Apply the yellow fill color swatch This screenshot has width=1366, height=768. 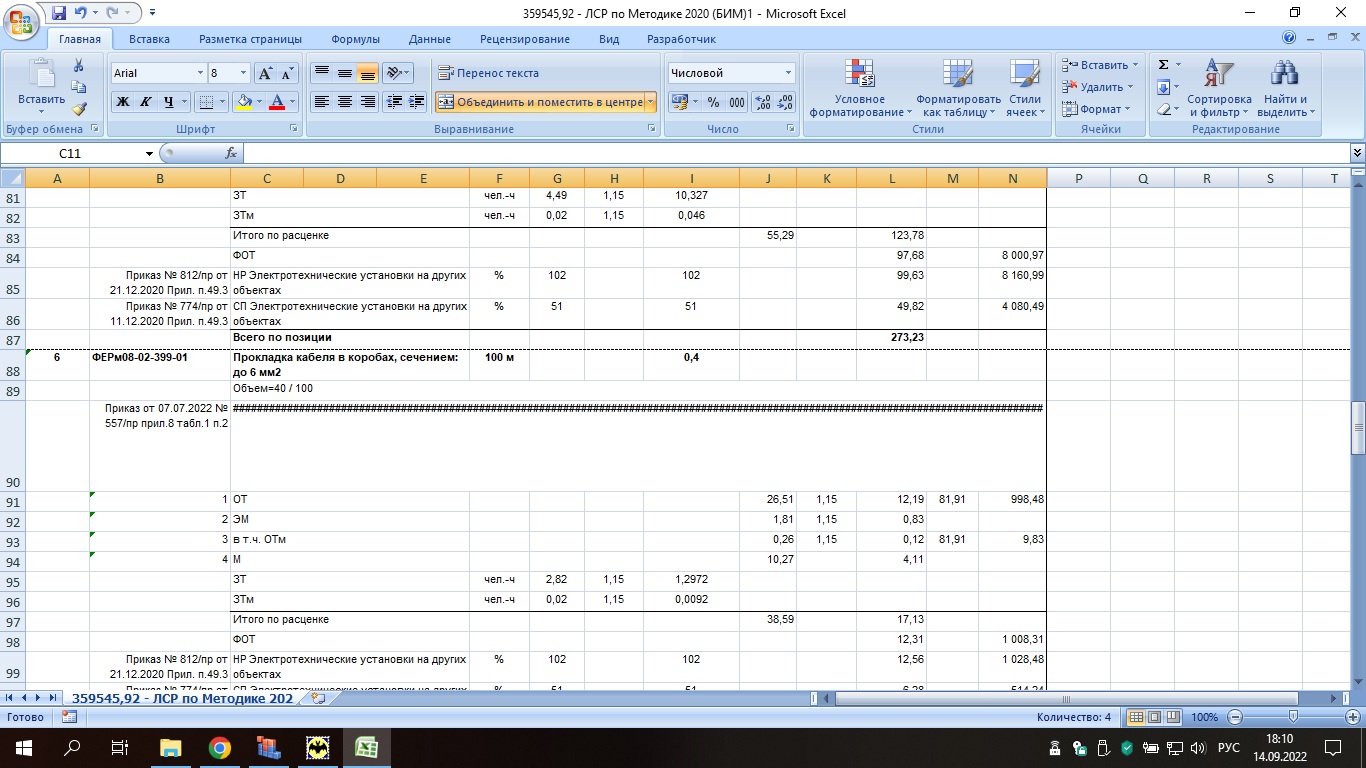click(243, 102)
